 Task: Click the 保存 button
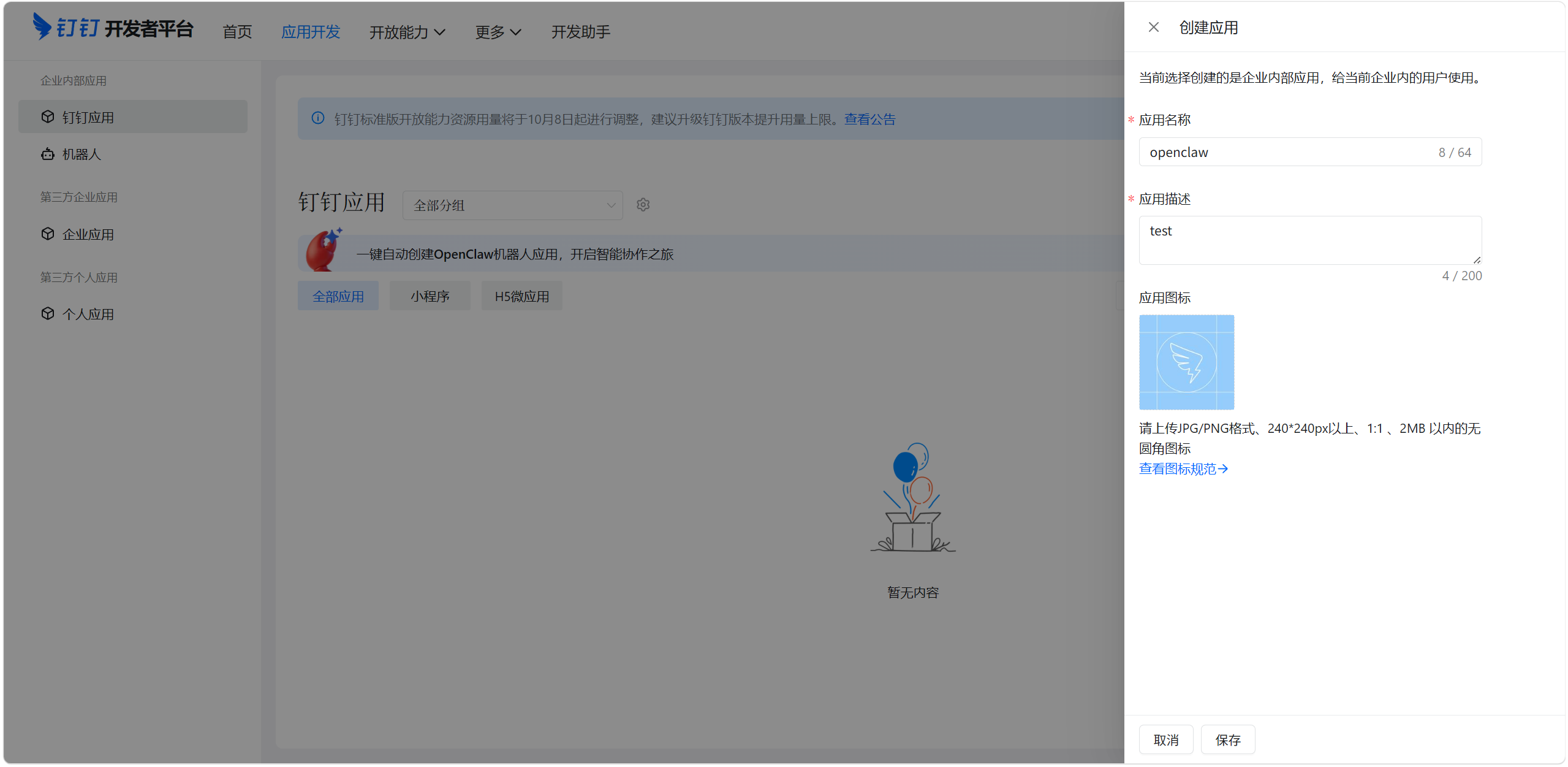[1227, 740]
